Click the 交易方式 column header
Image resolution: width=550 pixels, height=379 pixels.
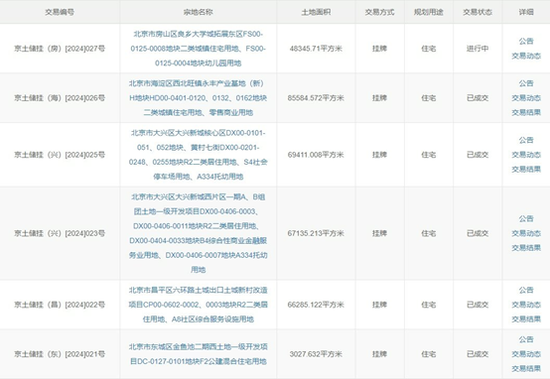tap(380, 12)
